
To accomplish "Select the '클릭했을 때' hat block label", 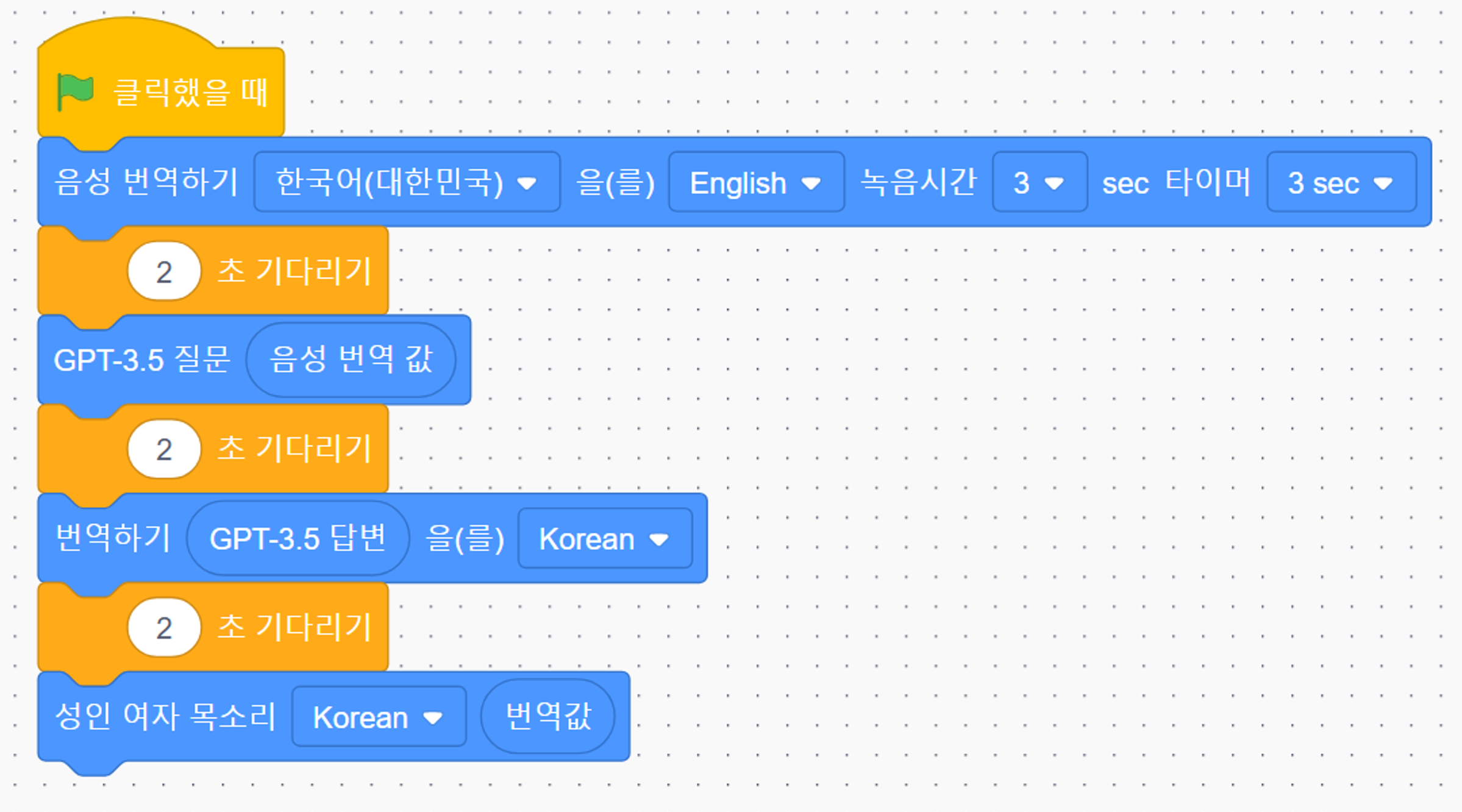I will point(191,93).
